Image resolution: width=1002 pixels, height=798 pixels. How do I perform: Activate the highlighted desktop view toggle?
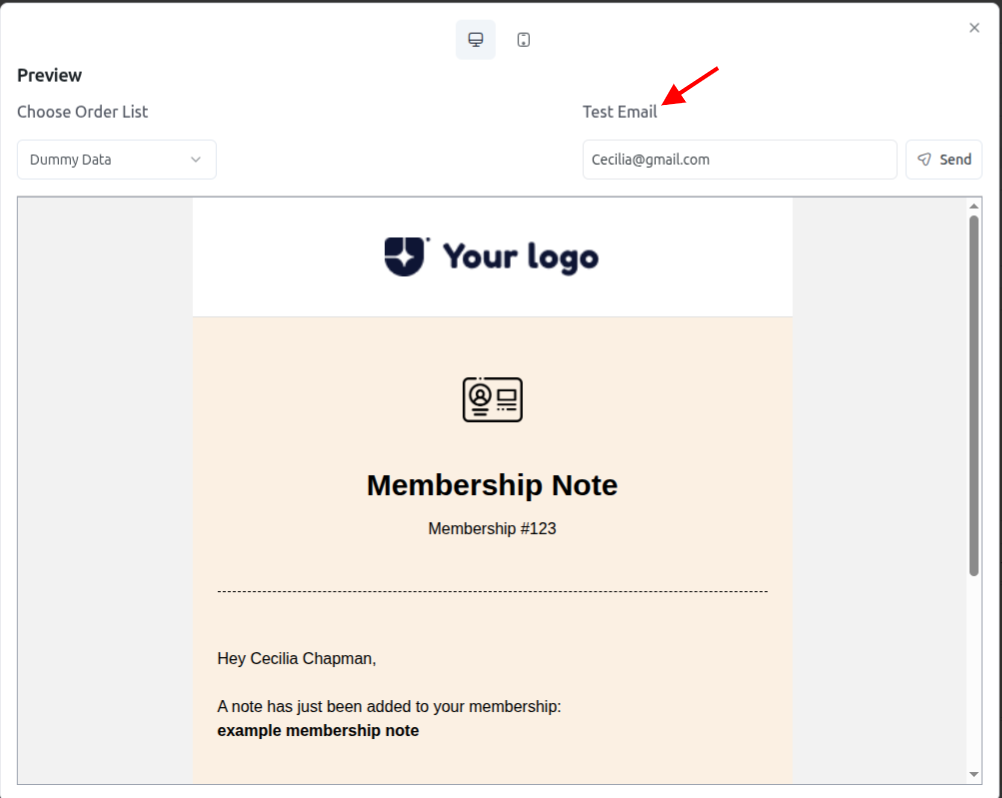click(x=475, y=39)
